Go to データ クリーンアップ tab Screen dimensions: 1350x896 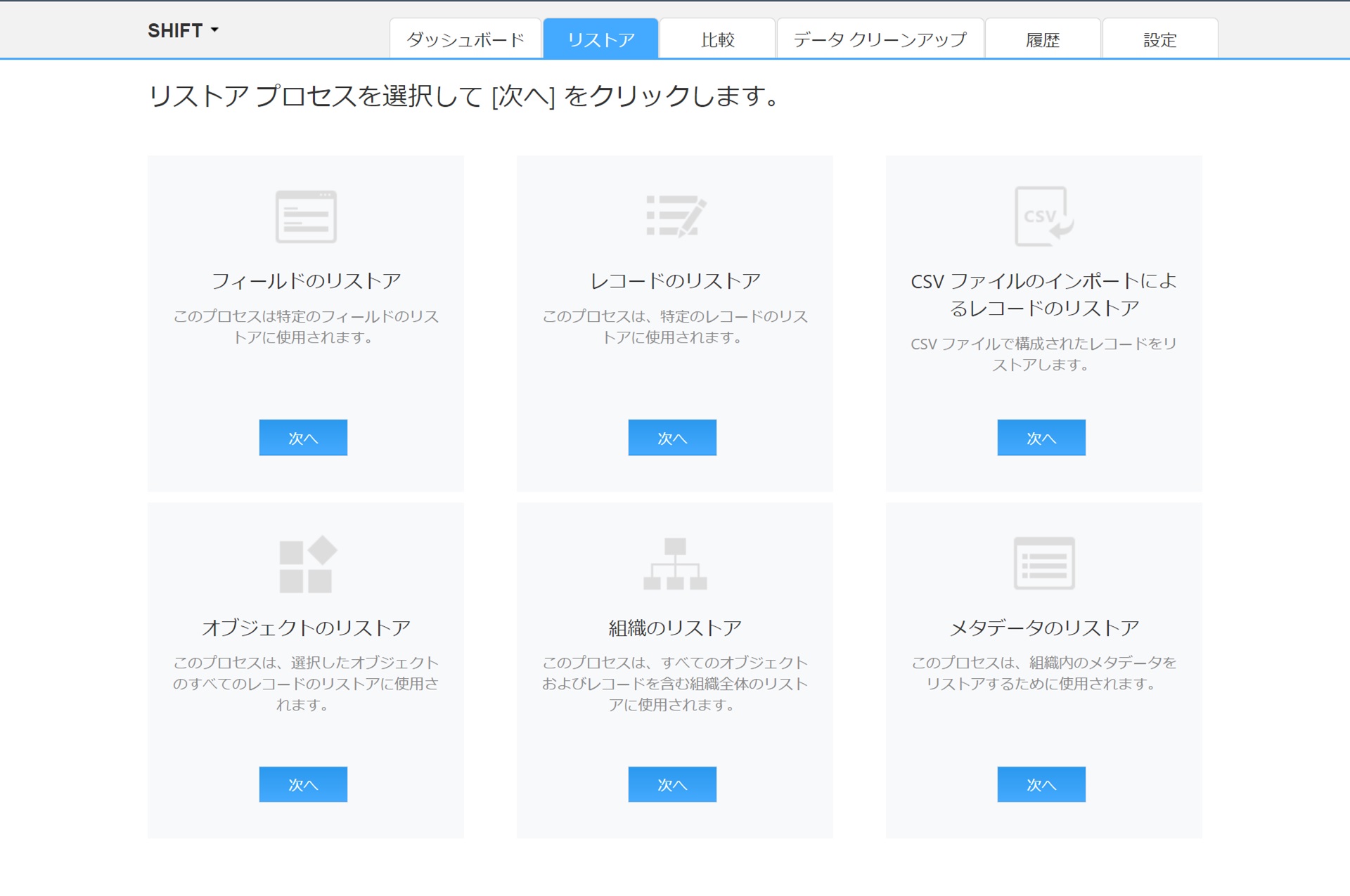coord(880,39)
